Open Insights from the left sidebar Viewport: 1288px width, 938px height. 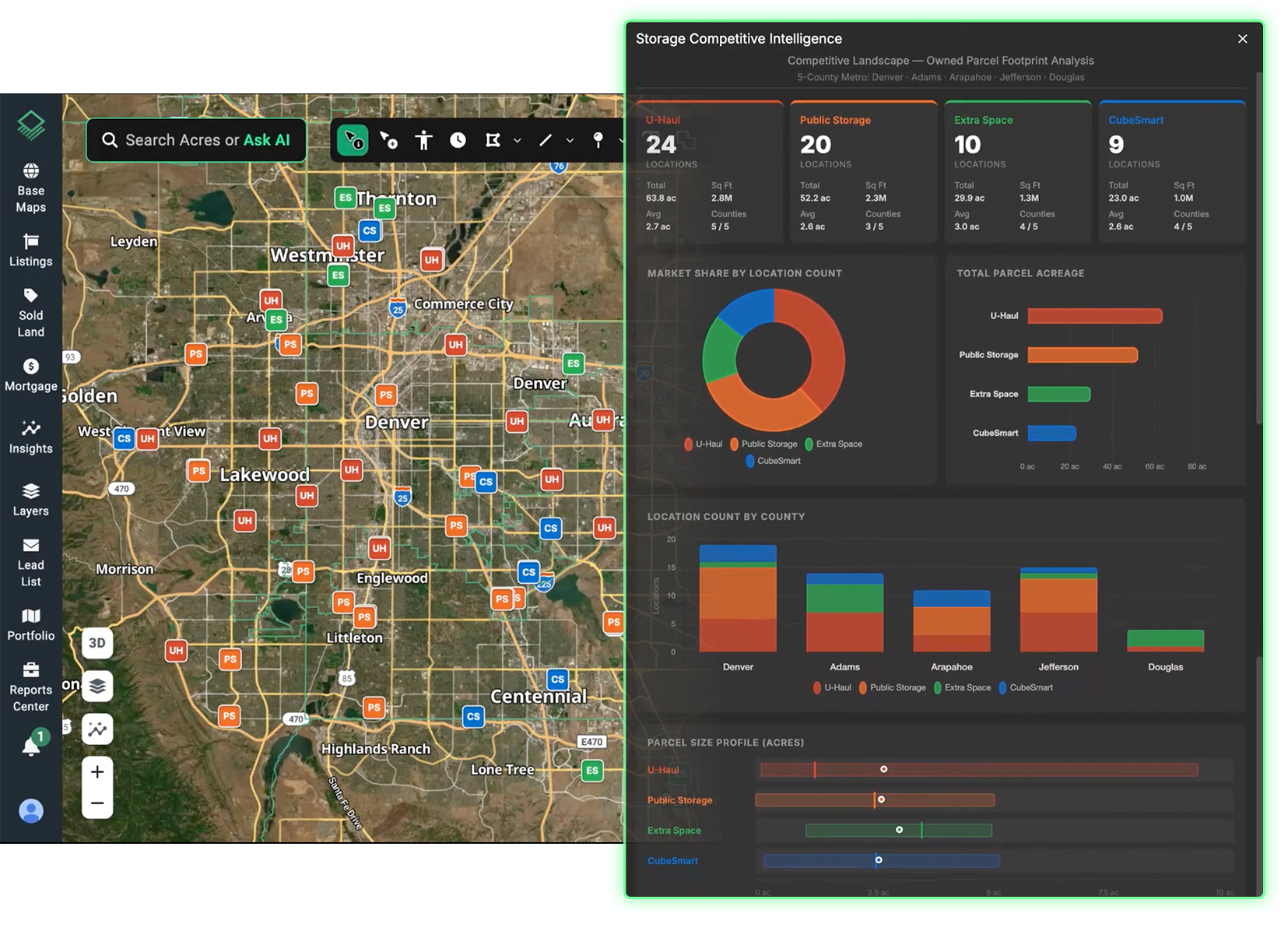pos(31,437)
